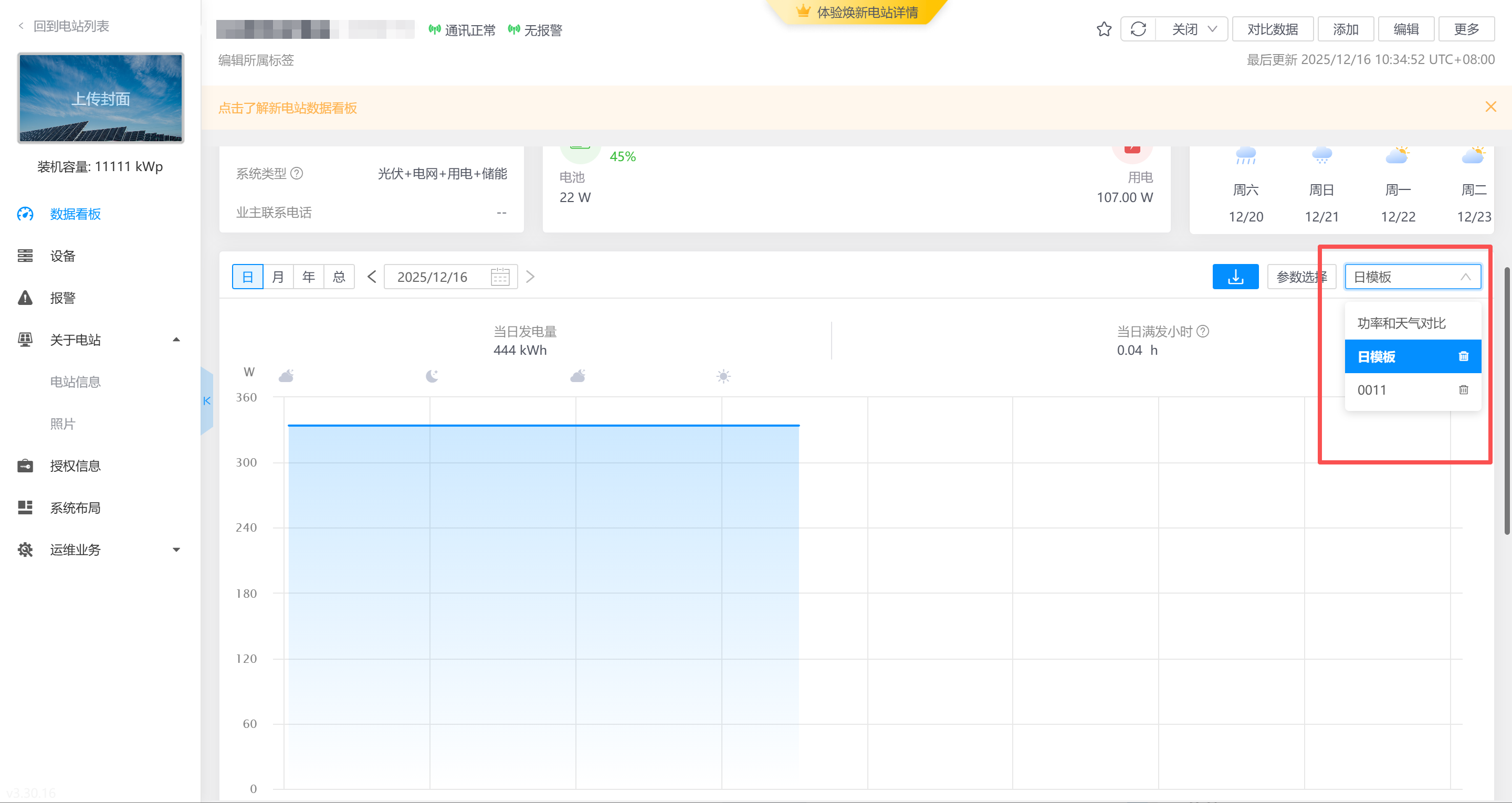
Task: Click the 对比数据 button
Action: click(1272, 29)
